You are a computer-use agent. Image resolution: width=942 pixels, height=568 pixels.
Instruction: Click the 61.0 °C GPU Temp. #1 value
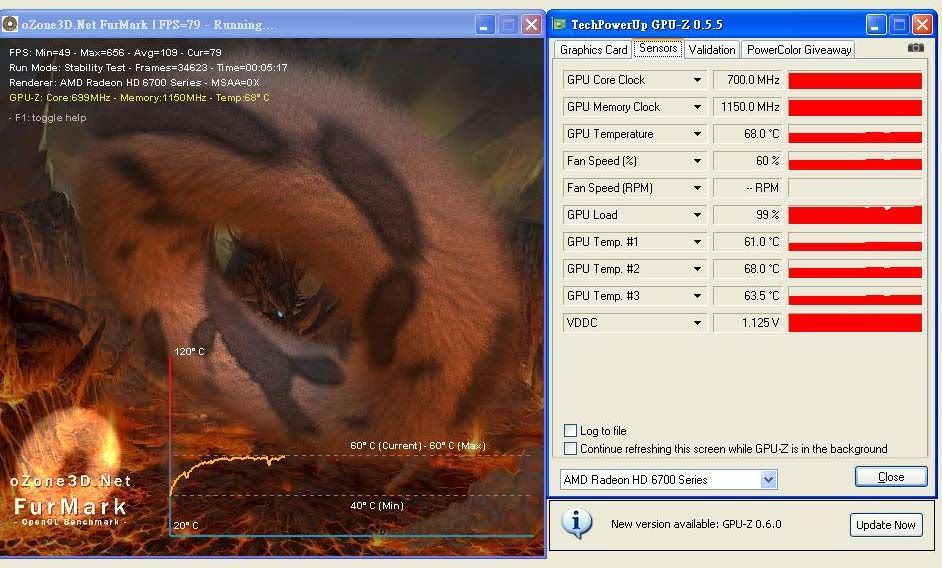[748, 242]
